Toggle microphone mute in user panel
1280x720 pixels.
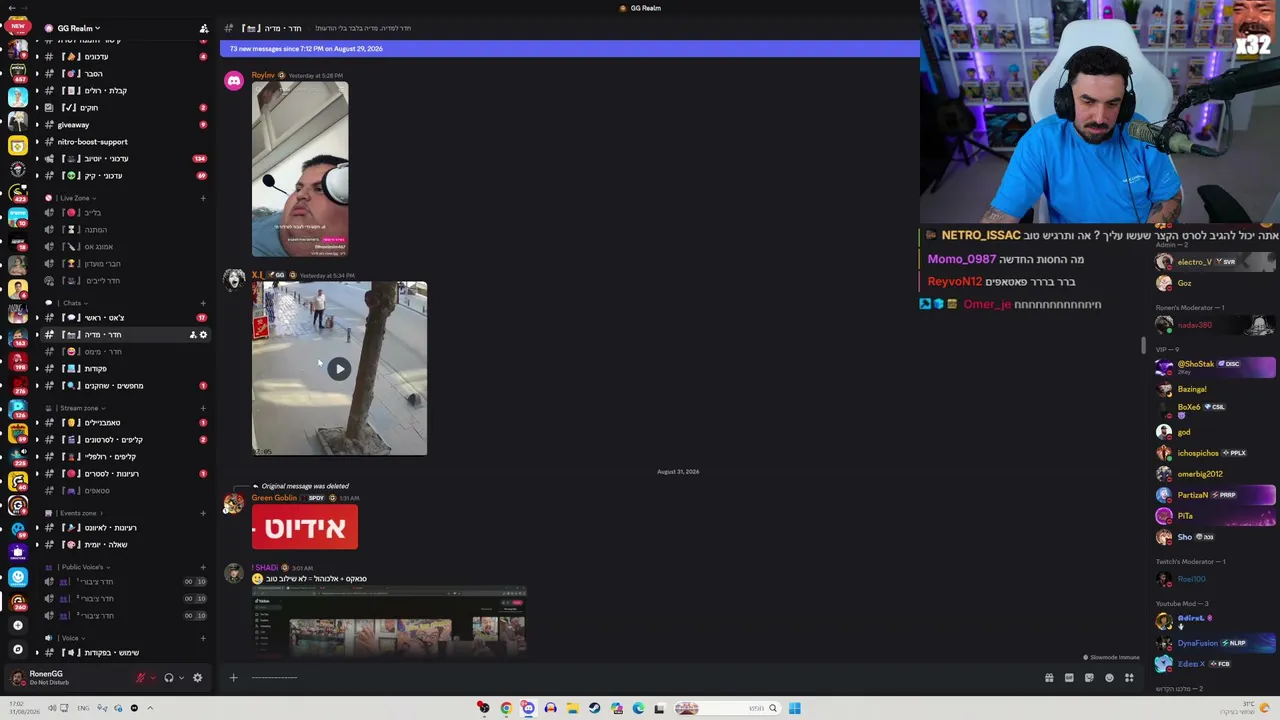coord(140,678)
